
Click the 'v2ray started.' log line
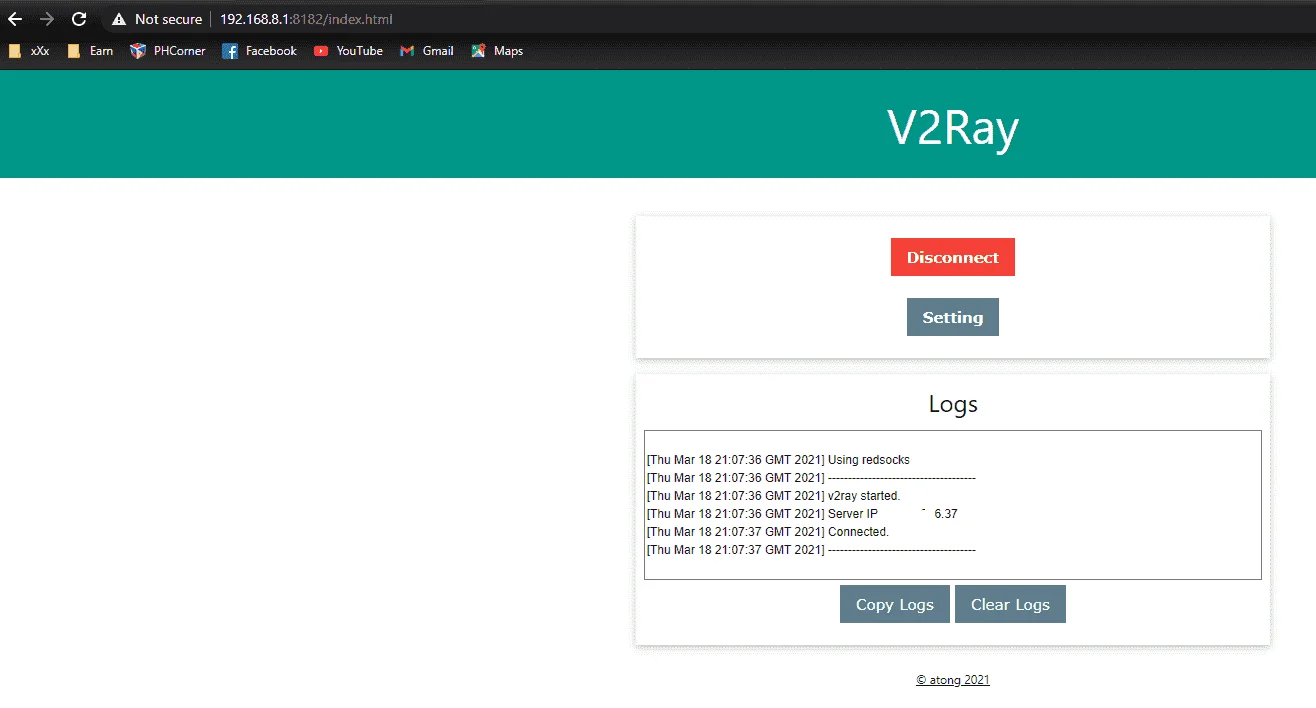click(773, 496)
